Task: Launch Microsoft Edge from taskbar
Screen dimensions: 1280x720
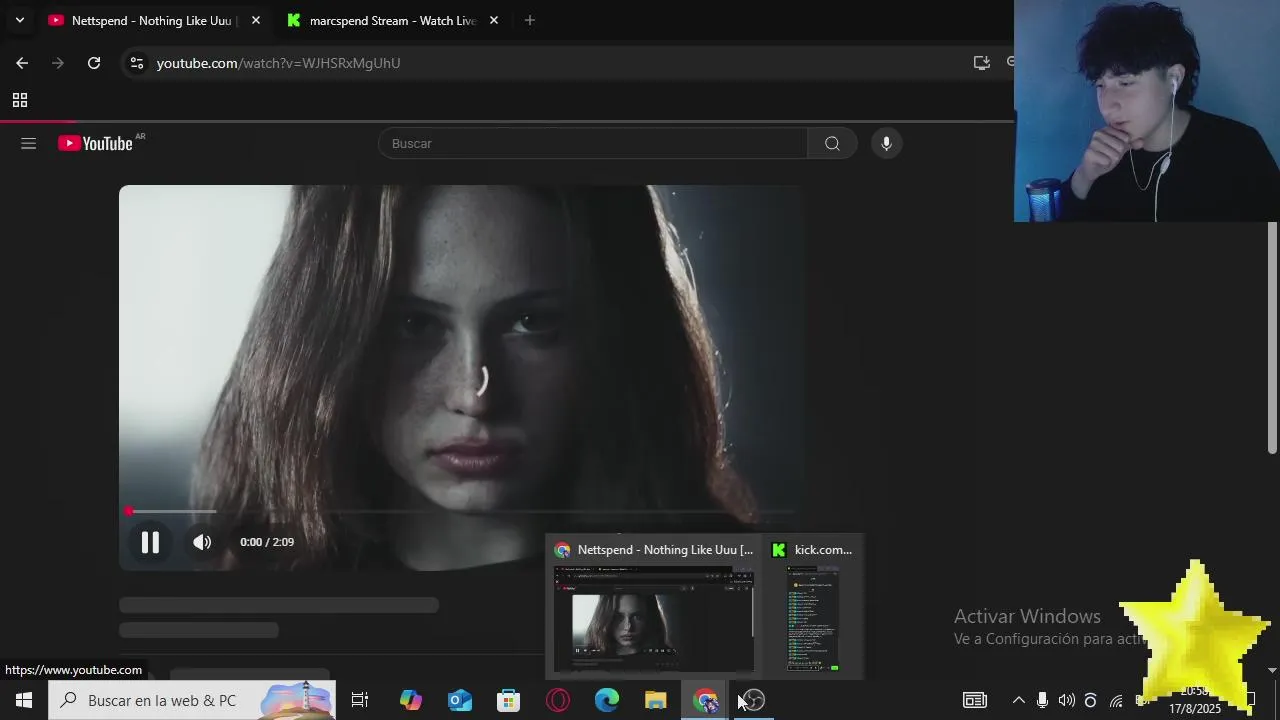Action: click(607, 700)
